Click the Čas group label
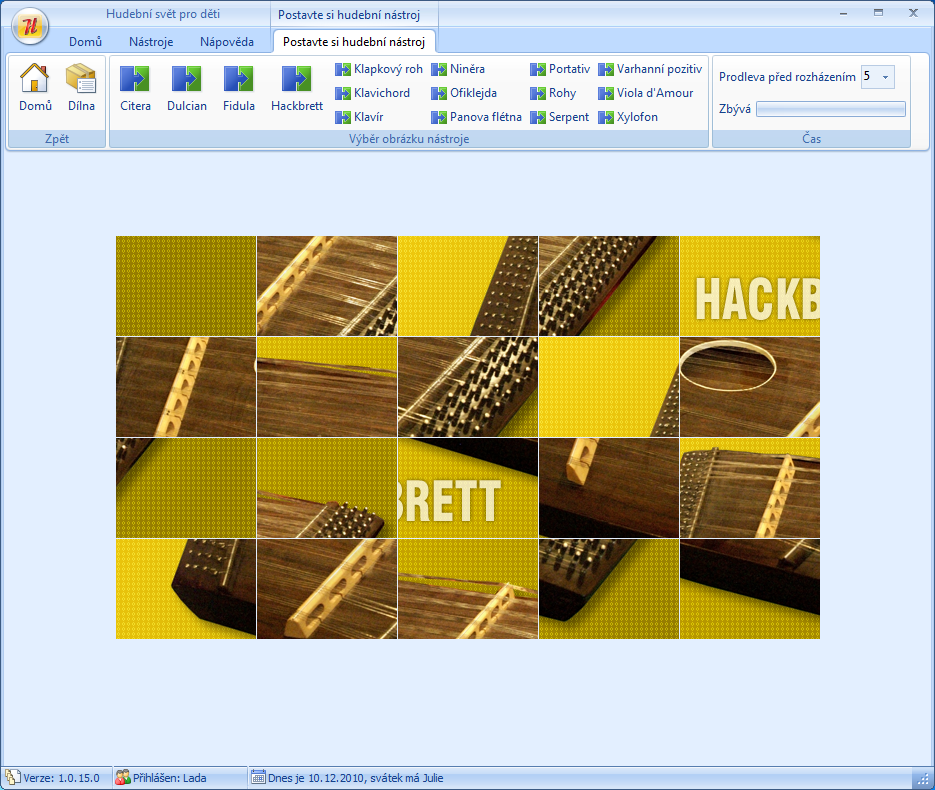Screen dimensions: 935x790 coord(812,139)
